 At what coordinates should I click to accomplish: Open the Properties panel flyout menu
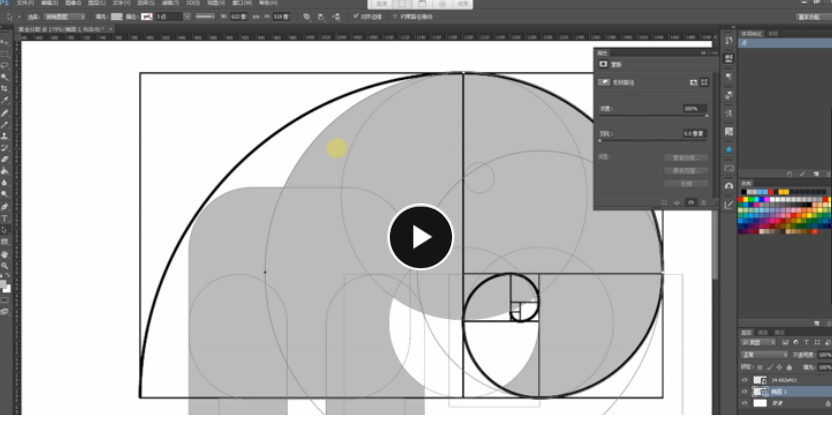point(714,53)
